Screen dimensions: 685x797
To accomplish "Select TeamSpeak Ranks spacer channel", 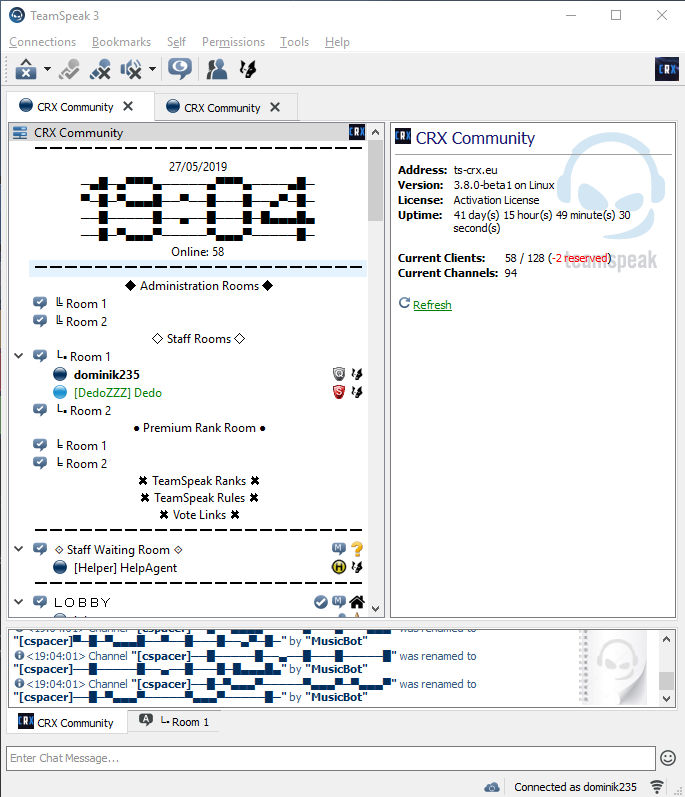I will coord(199,481).
